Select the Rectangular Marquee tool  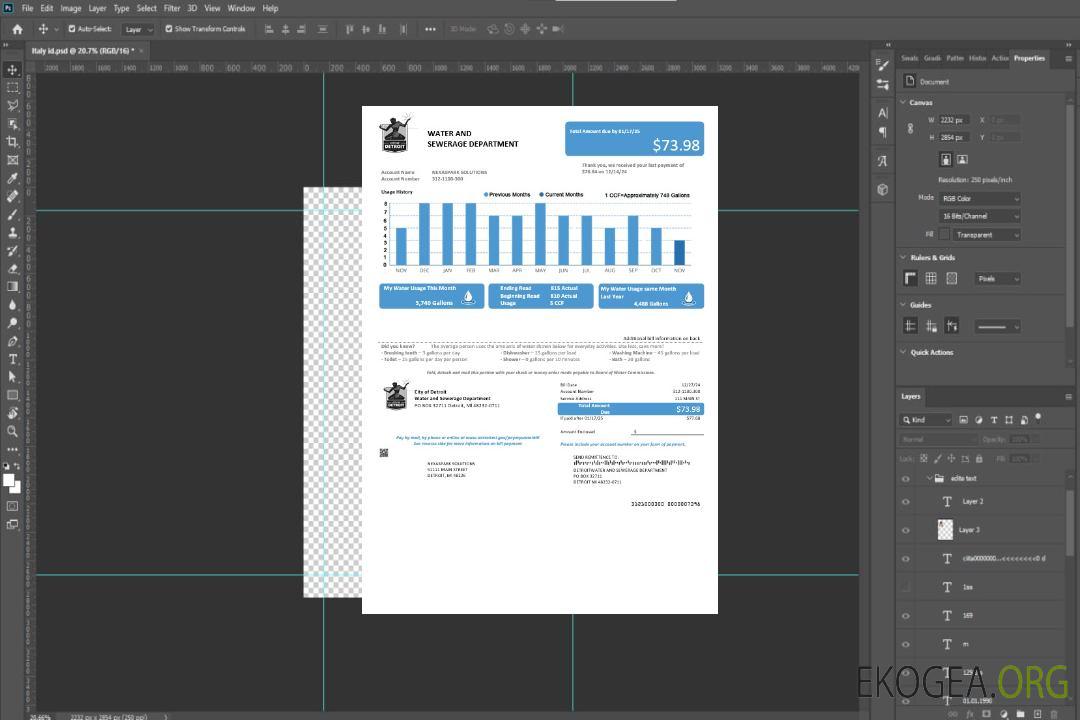click(13, 87)
